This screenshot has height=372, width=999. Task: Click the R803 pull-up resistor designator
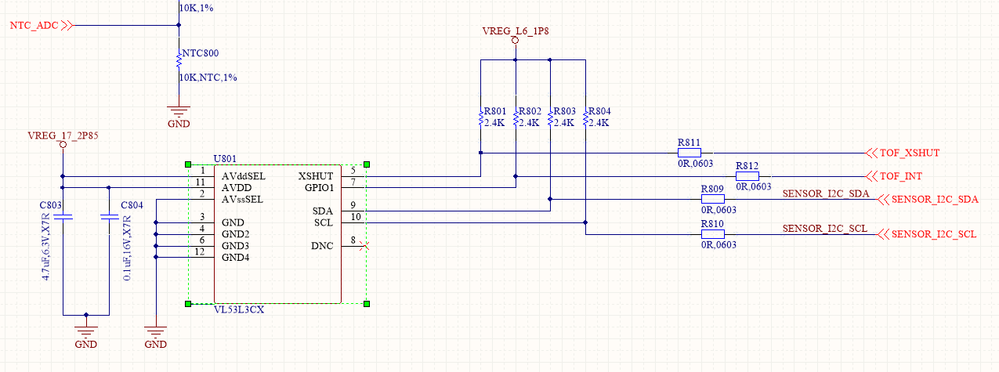pos(564,112)
